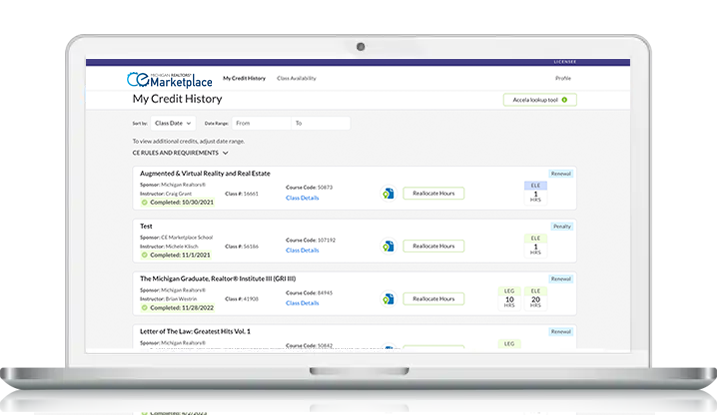720x415 pixels.
Task: Open Class Details for course code 50873
Action: pos(302,198)
